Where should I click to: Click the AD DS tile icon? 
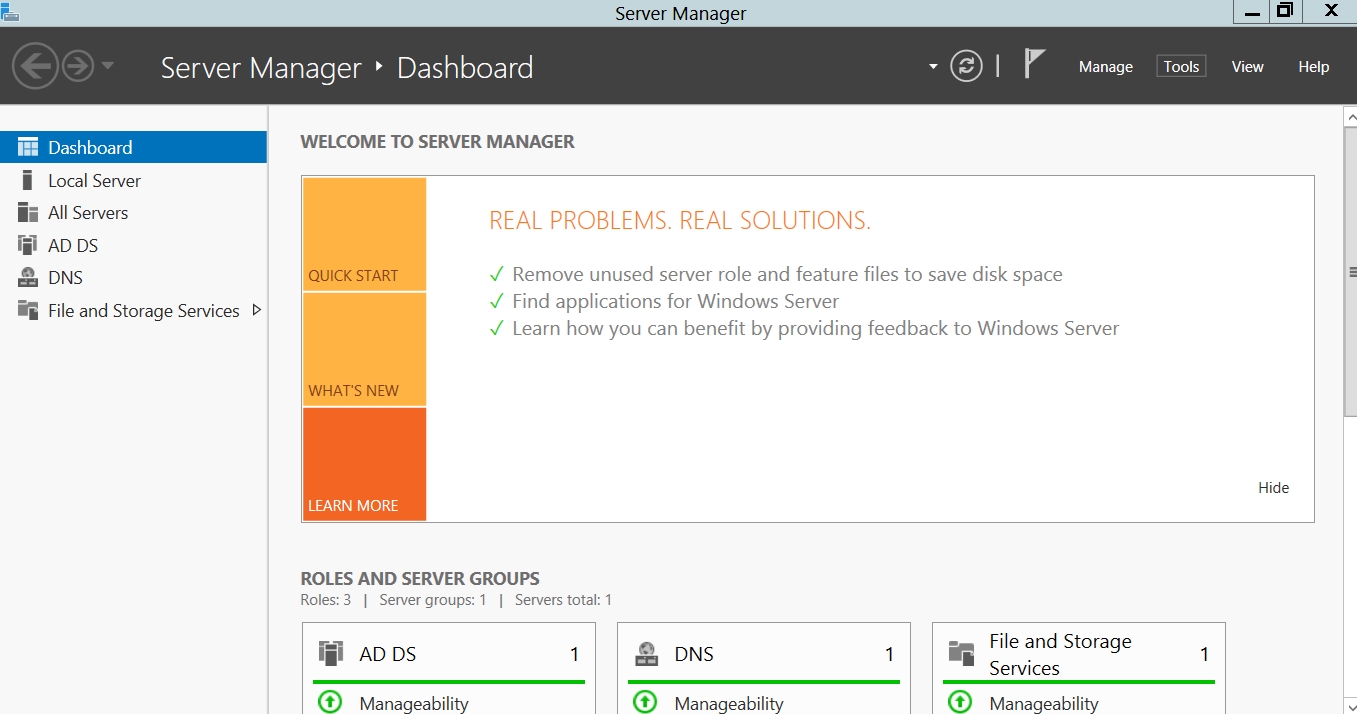[x=331, y=654]
